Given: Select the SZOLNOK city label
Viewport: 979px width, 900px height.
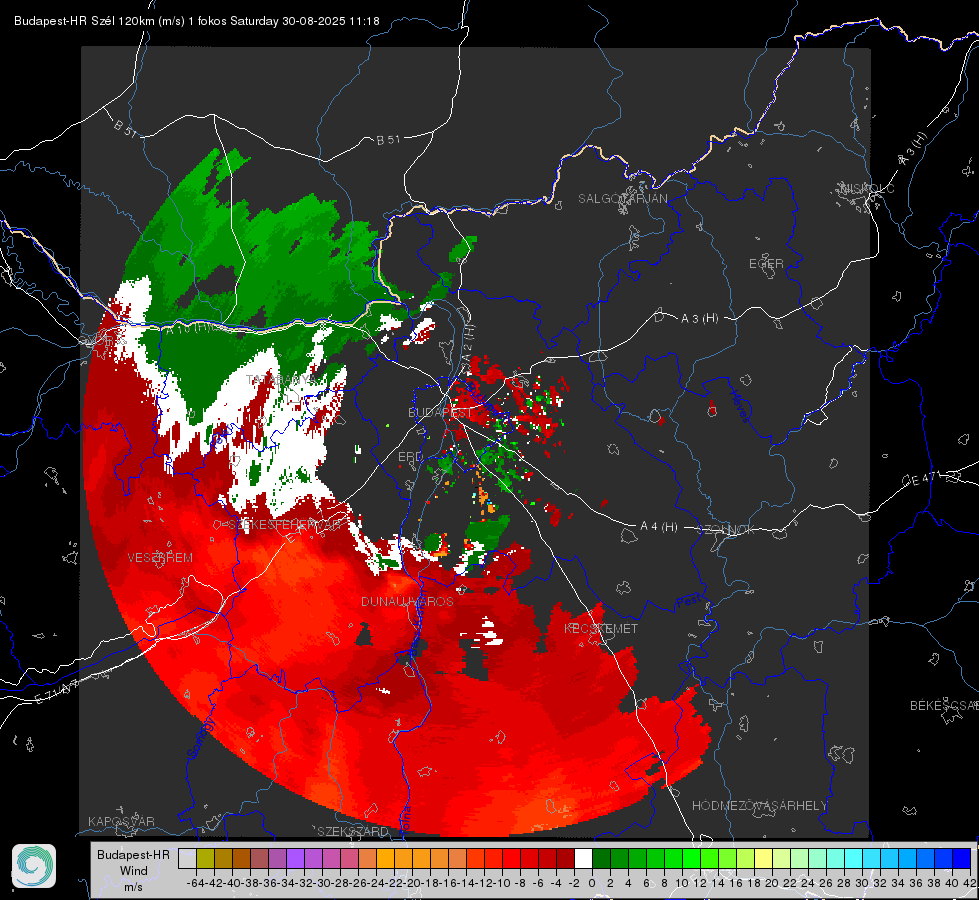Looking at the screenshot, I should [726, 530].
